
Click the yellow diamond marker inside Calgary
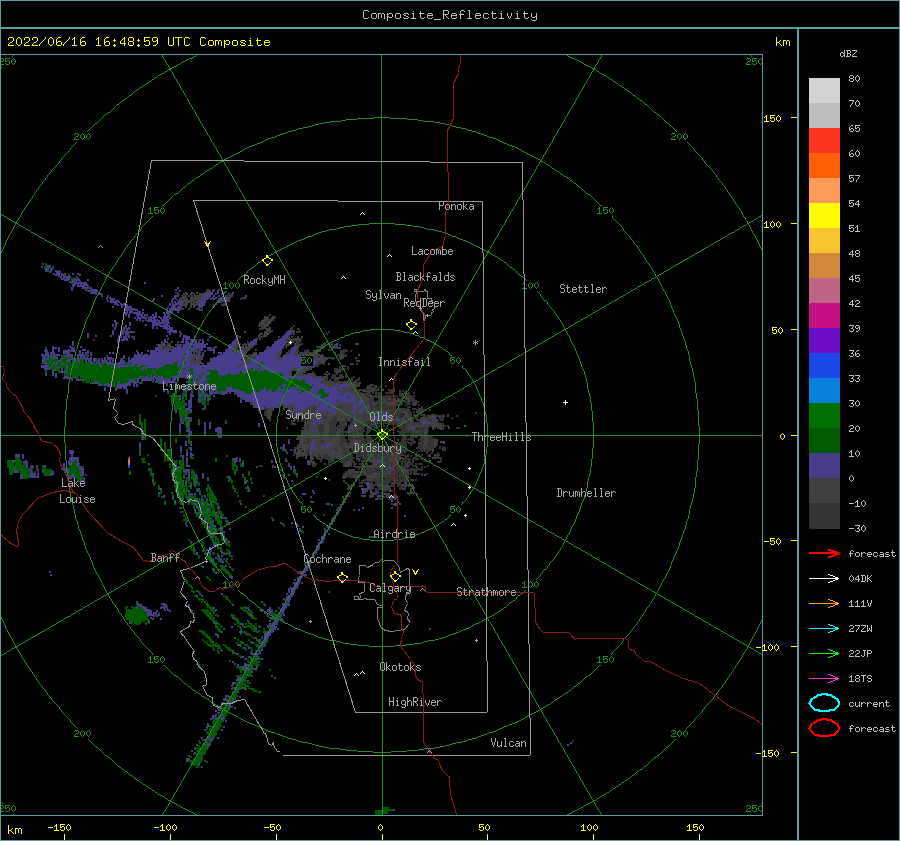pyautogui.click(x=395, y=576)
